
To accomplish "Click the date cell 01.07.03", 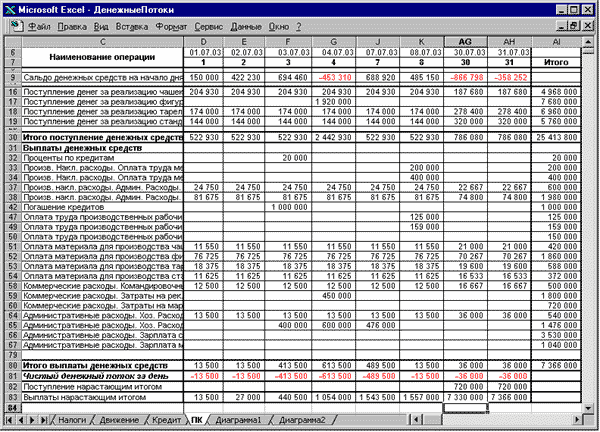I will point(204,52).
